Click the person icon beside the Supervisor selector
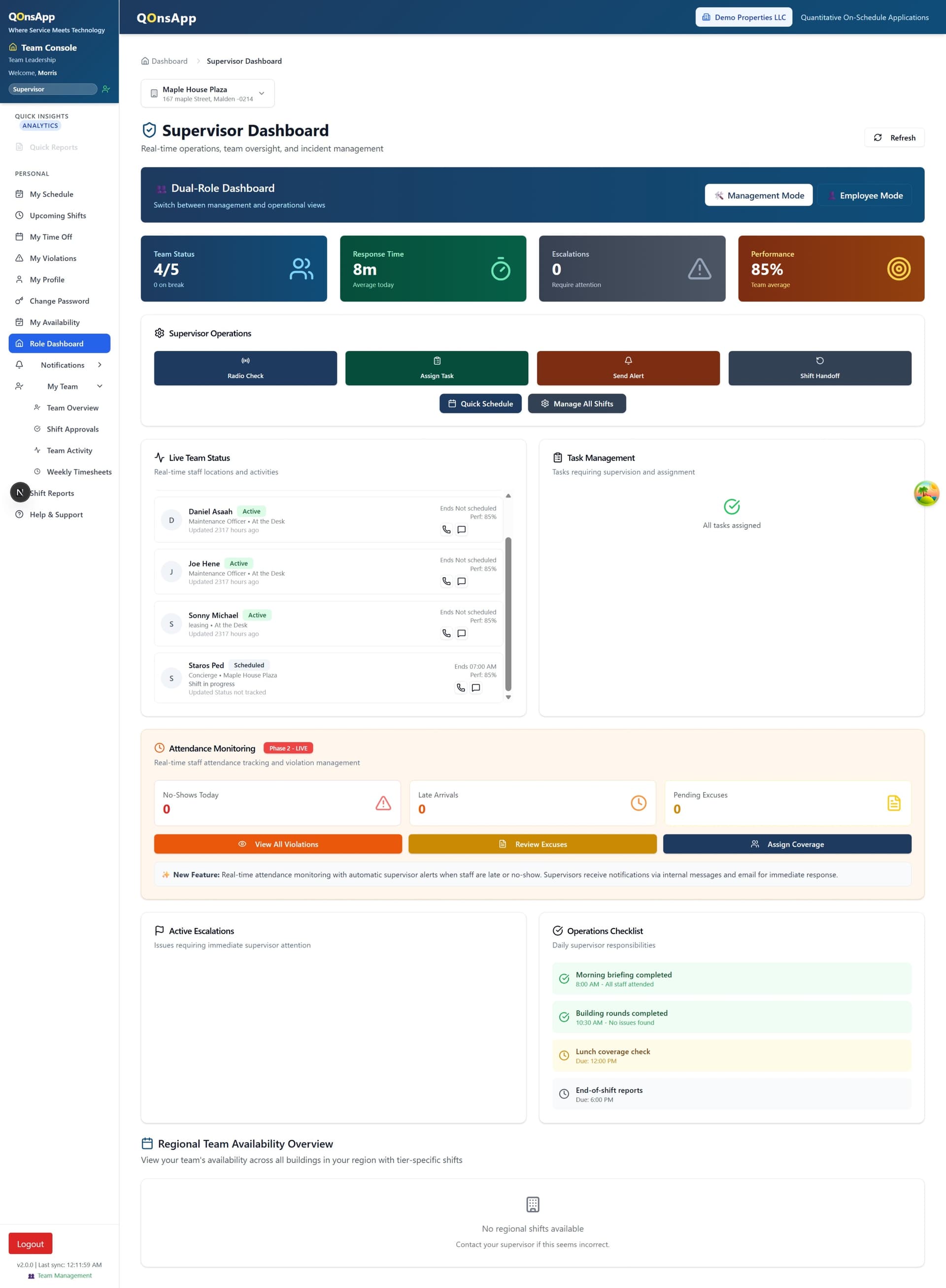Viewport: 946px width, 1288px height. click(105, 89)
